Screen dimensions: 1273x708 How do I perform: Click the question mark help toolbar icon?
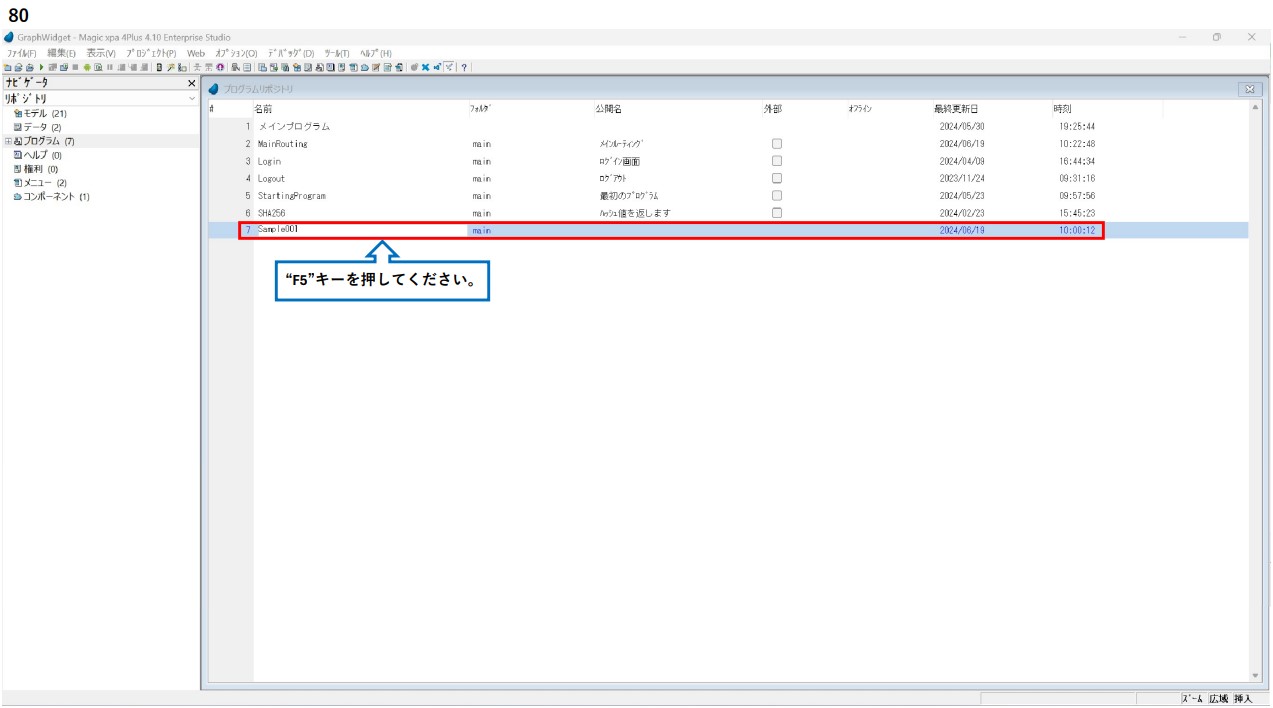(464, 67)
